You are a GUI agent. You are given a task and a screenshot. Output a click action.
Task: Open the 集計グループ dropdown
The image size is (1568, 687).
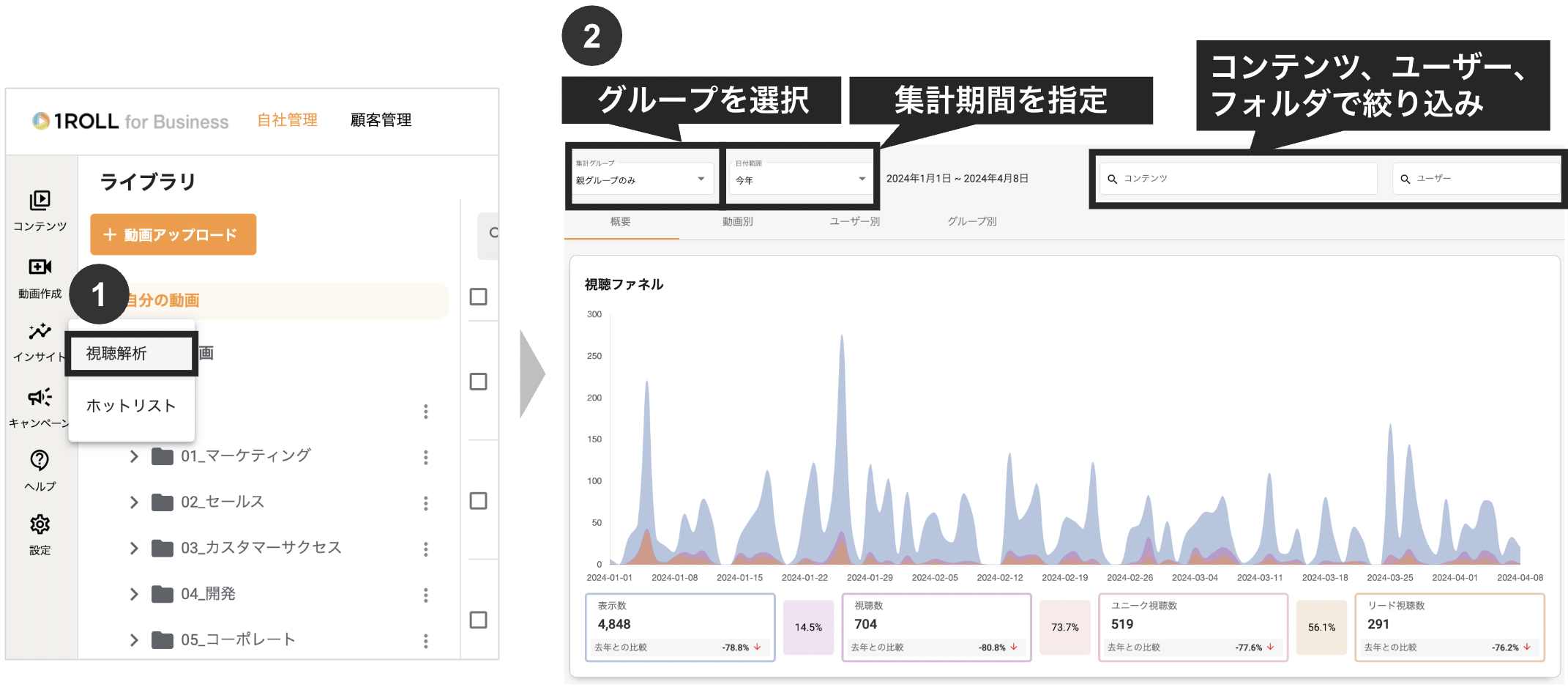tap(643, 178)
